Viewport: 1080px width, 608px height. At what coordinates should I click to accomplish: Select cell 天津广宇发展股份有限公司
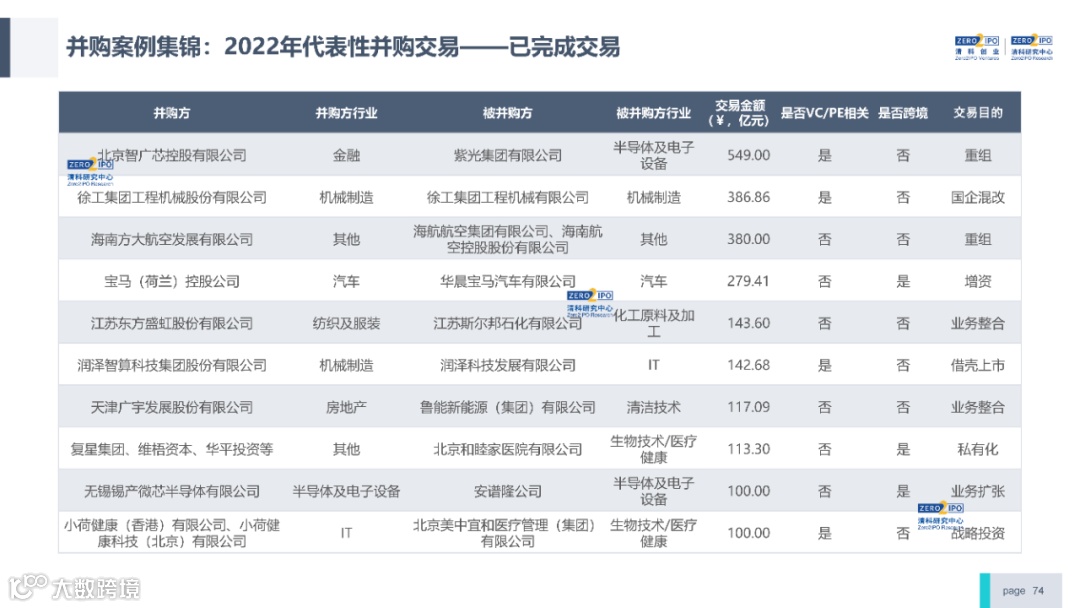(172, 407)
